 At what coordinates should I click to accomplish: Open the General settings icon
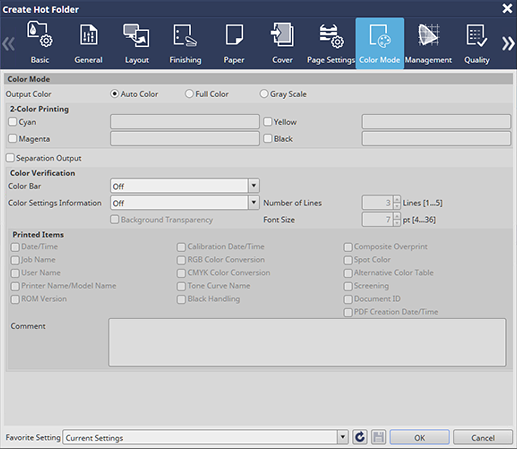88,35
